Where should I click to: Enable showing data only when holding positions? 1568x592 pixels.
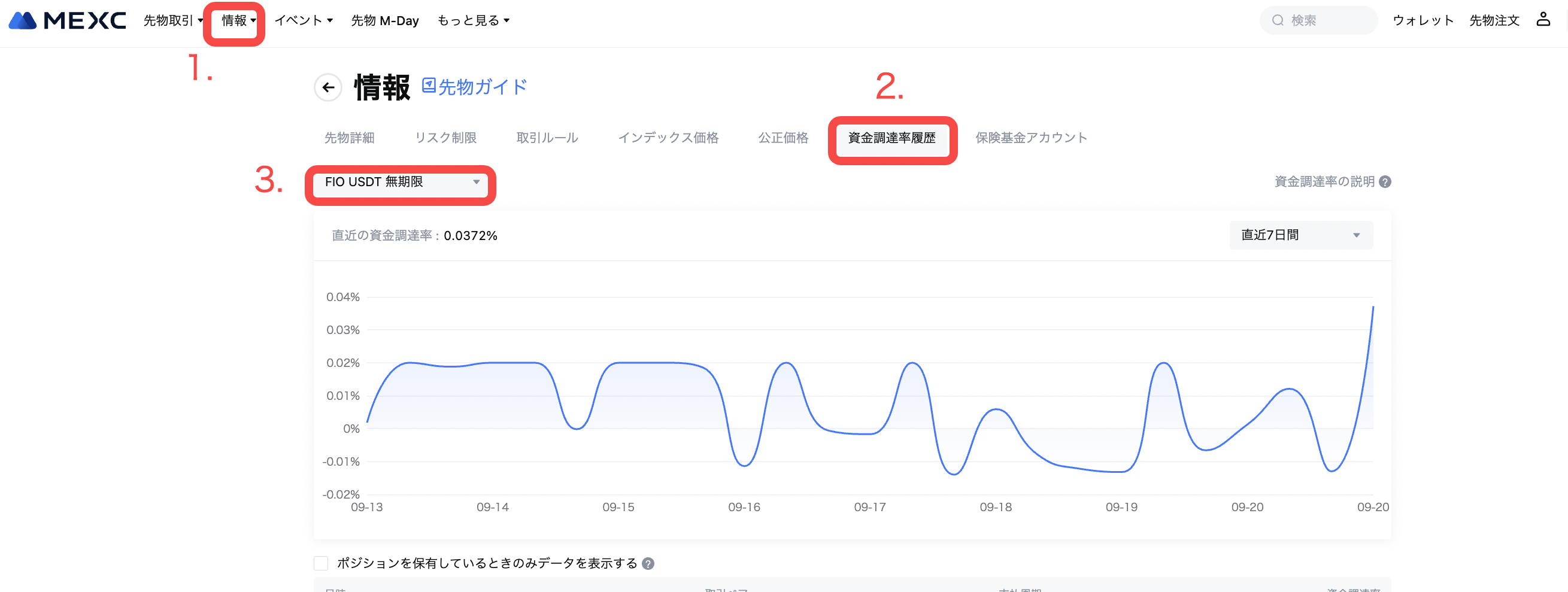click(322, 563)
